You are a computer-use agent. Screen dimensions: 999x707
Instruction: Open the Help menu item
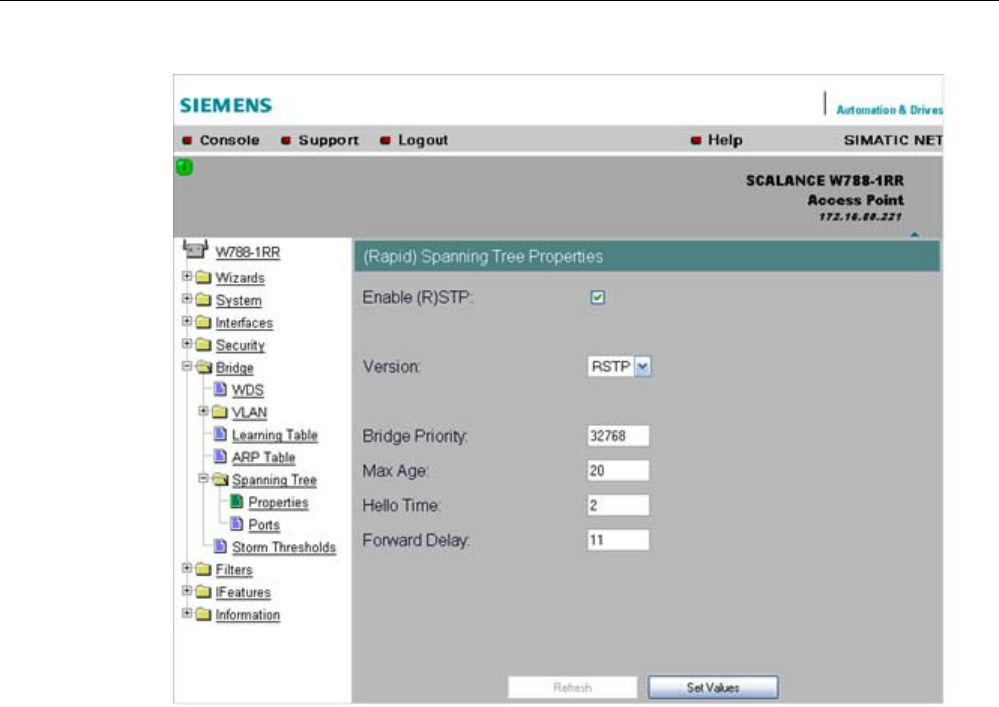[725, 140]
